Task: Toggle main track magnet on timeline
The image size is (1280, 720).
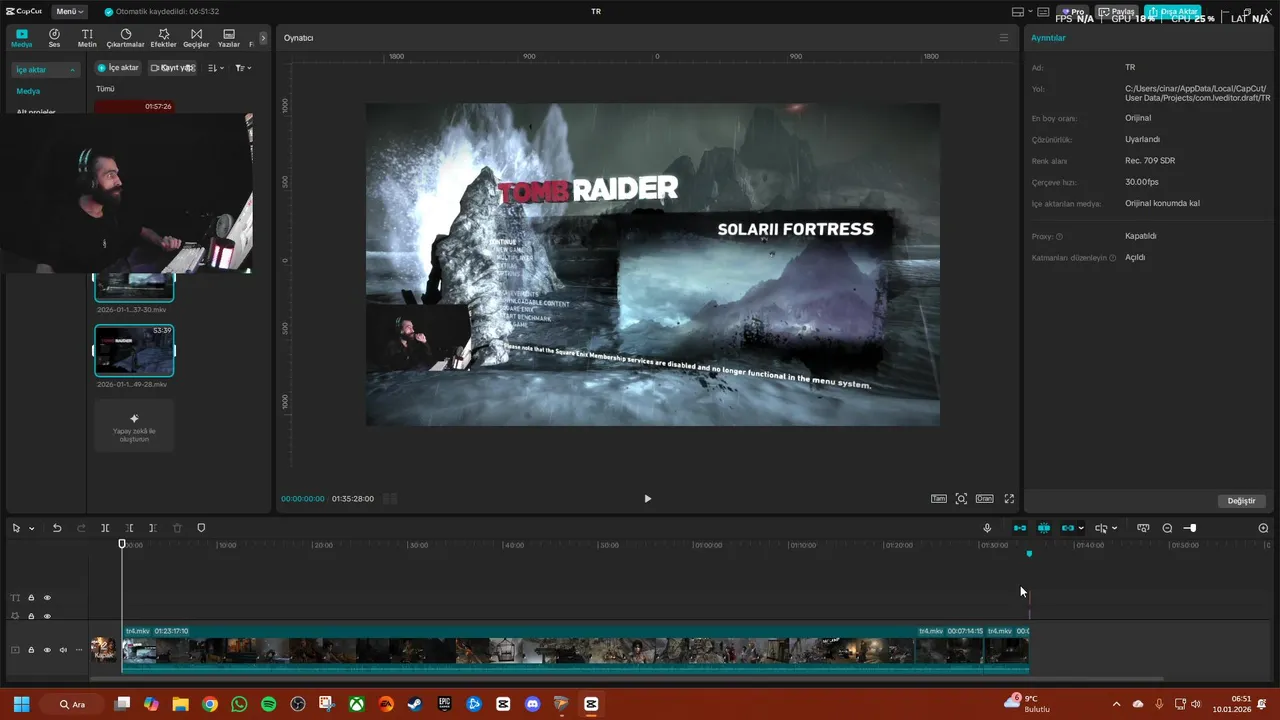Action: coord(1020,528)
